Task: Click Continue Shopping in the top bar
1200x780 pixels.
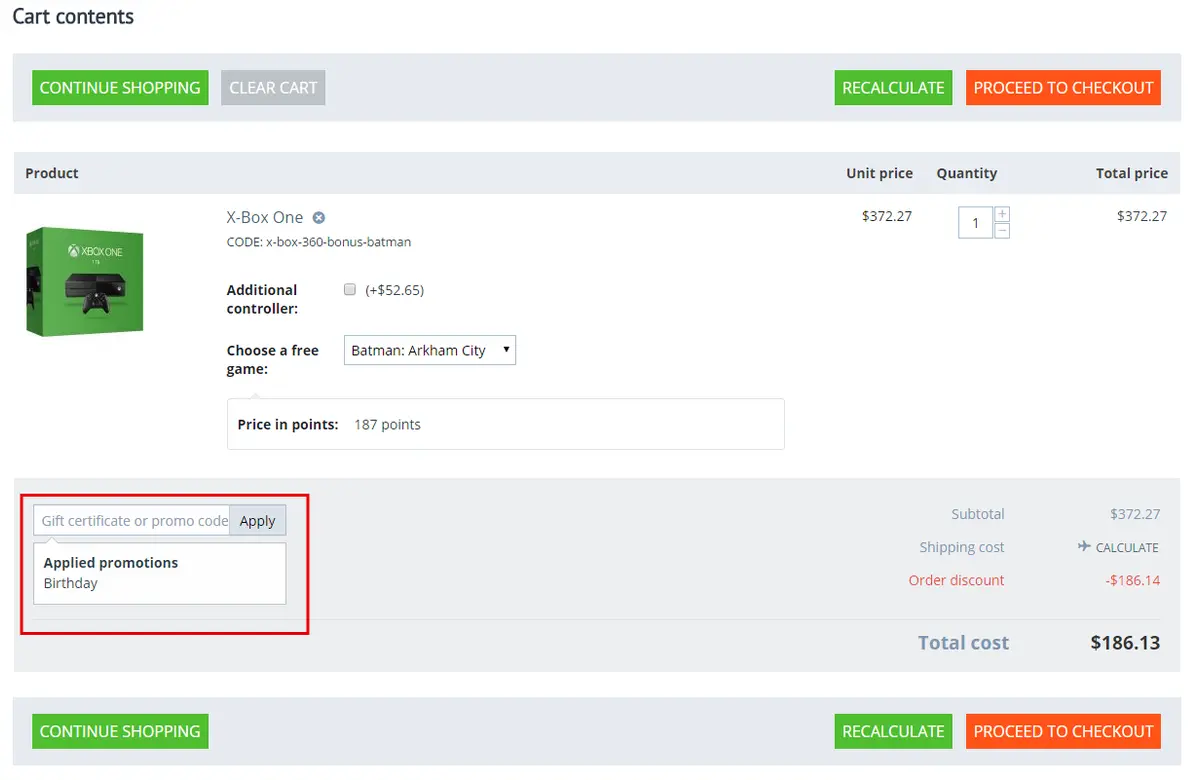Action: (120, 88)
